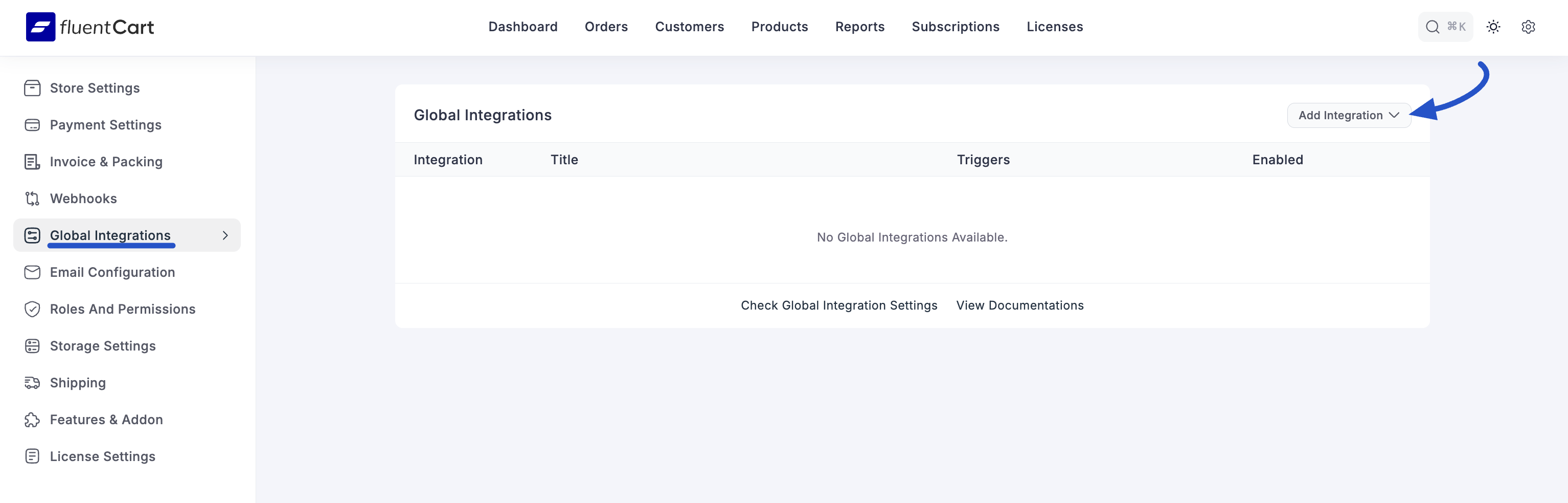Open the gear settings icon in header
This screenshot has height=503, width=1568.
(x=1528, y=27)
